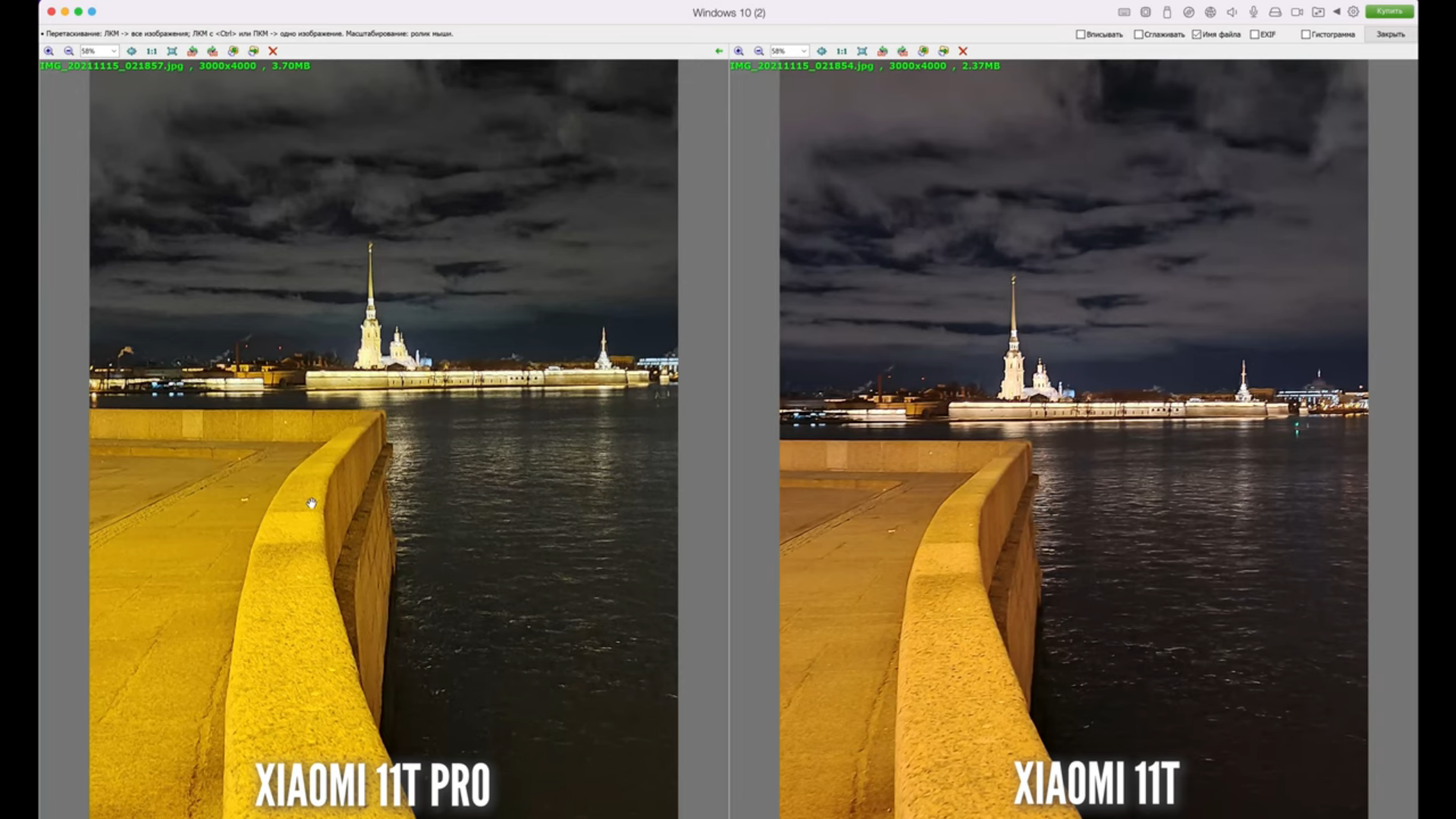The image size is (1456, 819).
Task: Rotate right pane image clockwise
Action: pos(902,51)
